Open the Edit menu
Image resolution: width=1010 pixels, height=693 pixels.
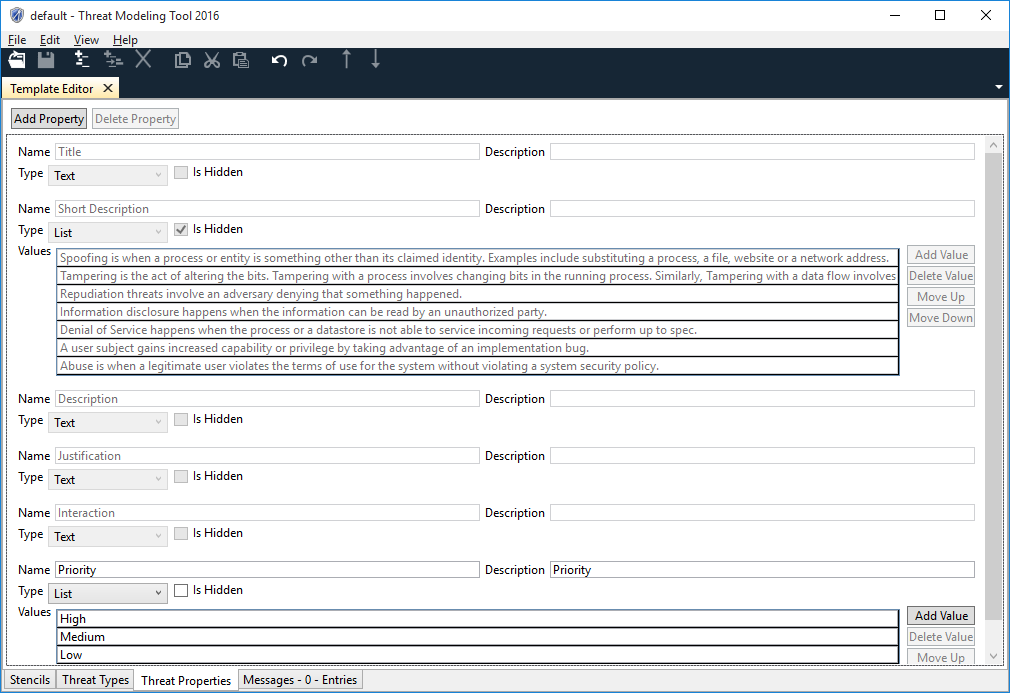[49, 39]
